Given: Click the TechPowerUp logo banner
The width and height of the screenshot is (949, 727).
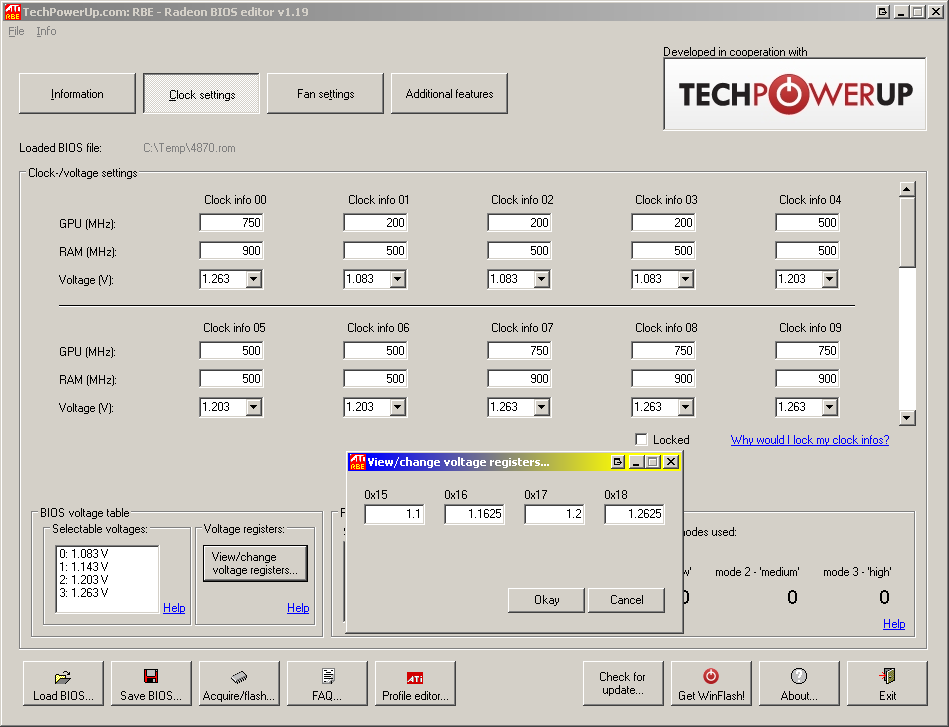Looking at the screenshot, I should [x=795, y=94].
